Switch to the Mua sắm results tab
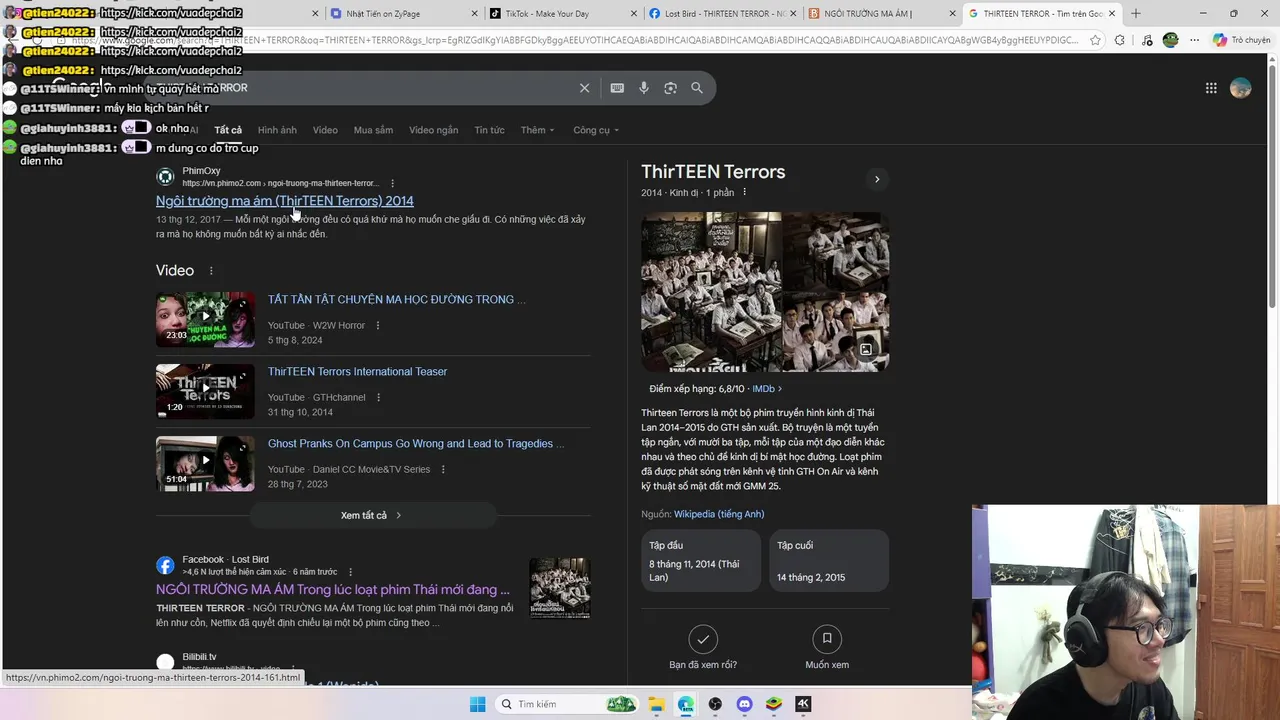Viewport: 1280px width, 720px height. (373, 130)
